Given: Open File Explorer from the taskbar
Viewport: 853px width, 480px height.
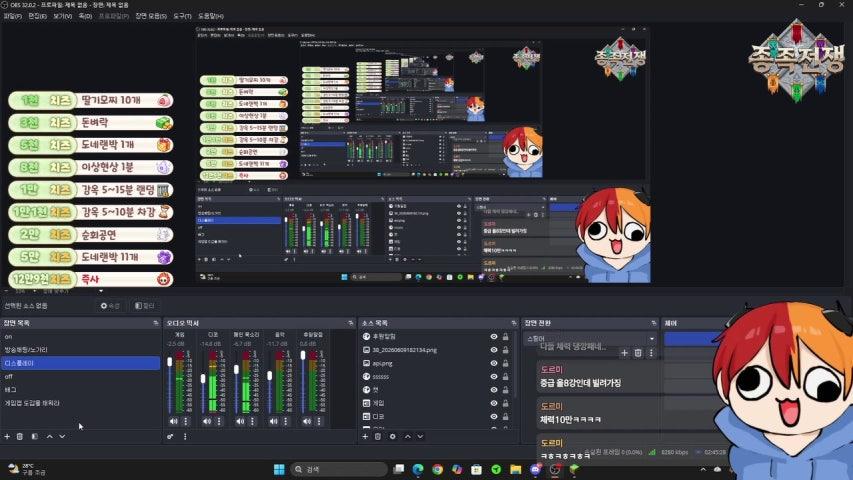Looking at the screenshot, I should [516, 469].
